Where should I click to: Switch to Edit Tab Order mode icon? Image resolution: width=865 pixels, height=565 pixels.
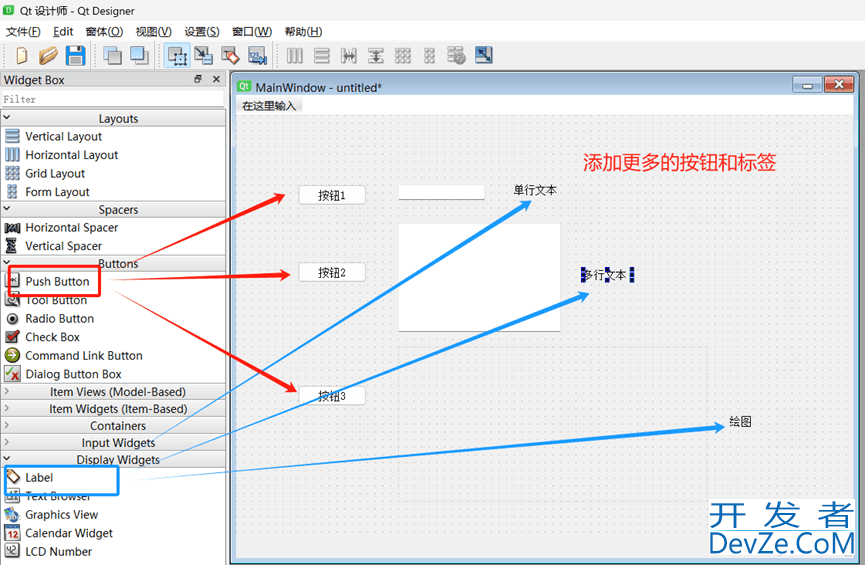257,56
